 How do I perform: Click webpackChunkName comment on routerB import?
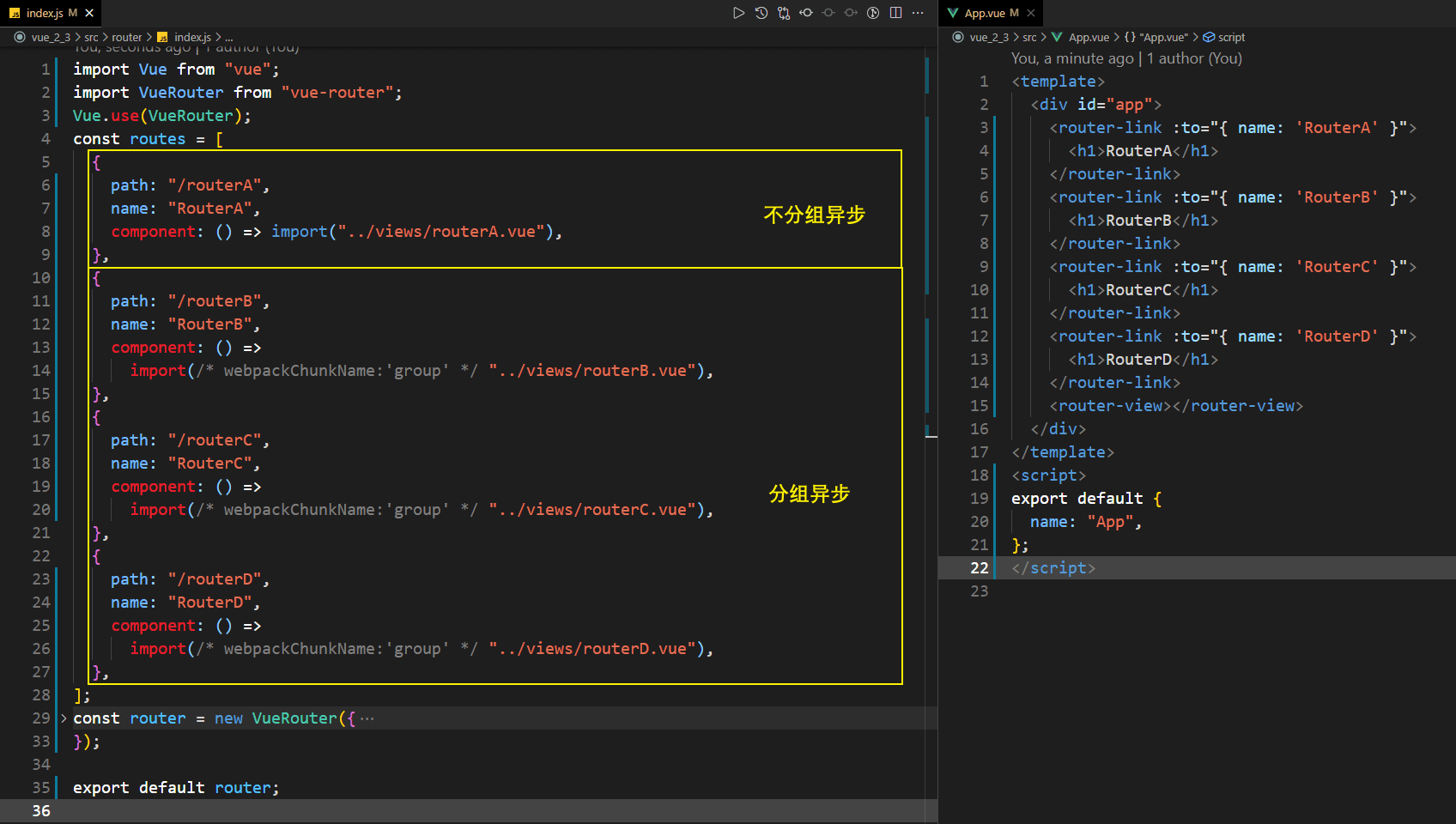click(x=337, y=370)
